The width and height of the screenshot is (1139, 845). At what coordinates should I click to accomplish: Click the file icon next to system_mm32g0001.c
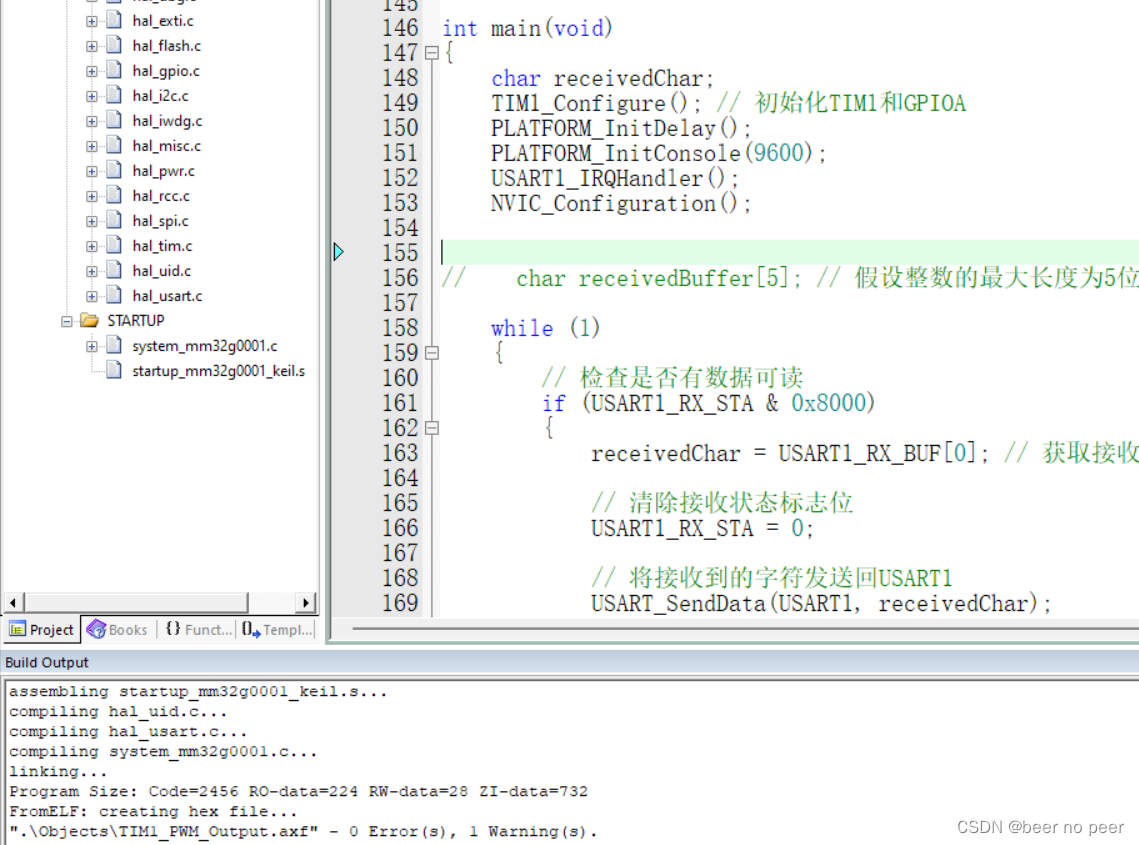tap(112, 345)
